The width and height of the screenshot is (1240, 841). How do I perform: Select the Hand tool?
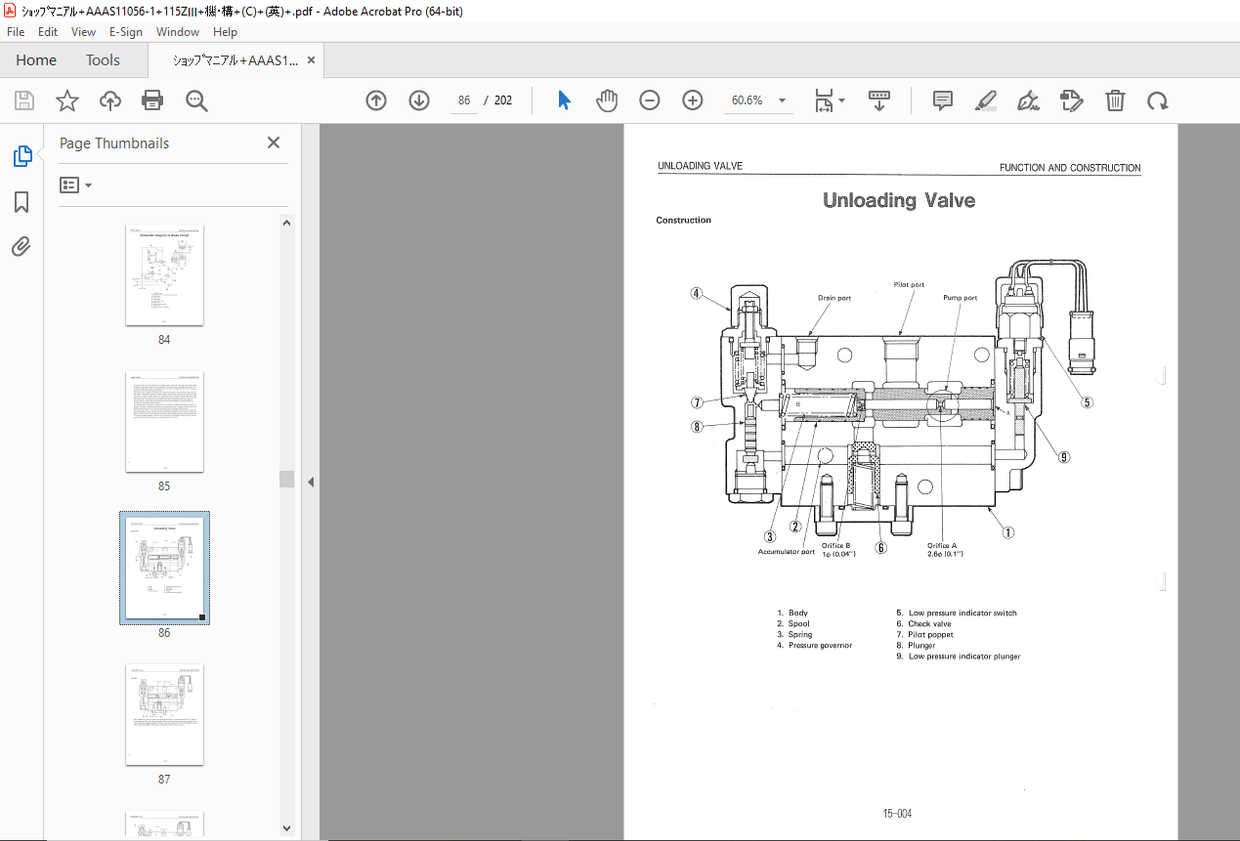click(x=607, y=100)
